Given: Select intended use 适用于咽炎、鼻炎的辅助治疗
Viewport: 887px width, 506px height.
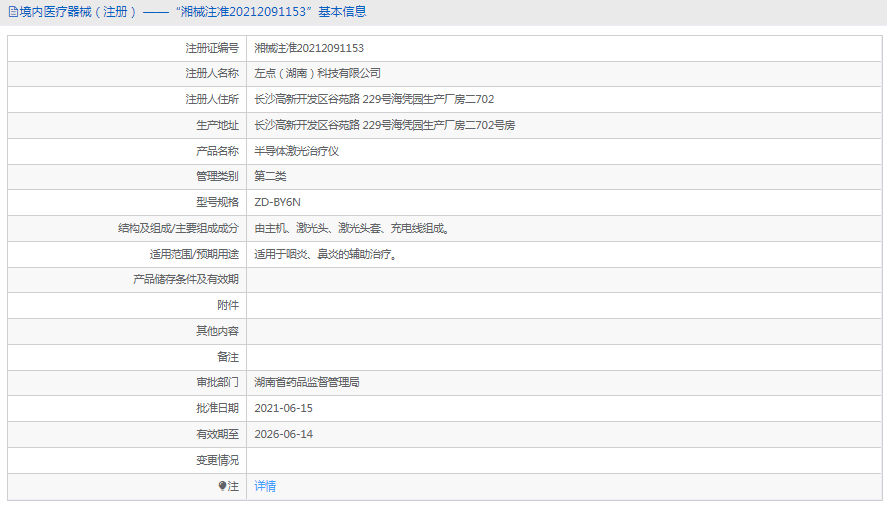Looking at the screenshot, I should tap(323, 254).
